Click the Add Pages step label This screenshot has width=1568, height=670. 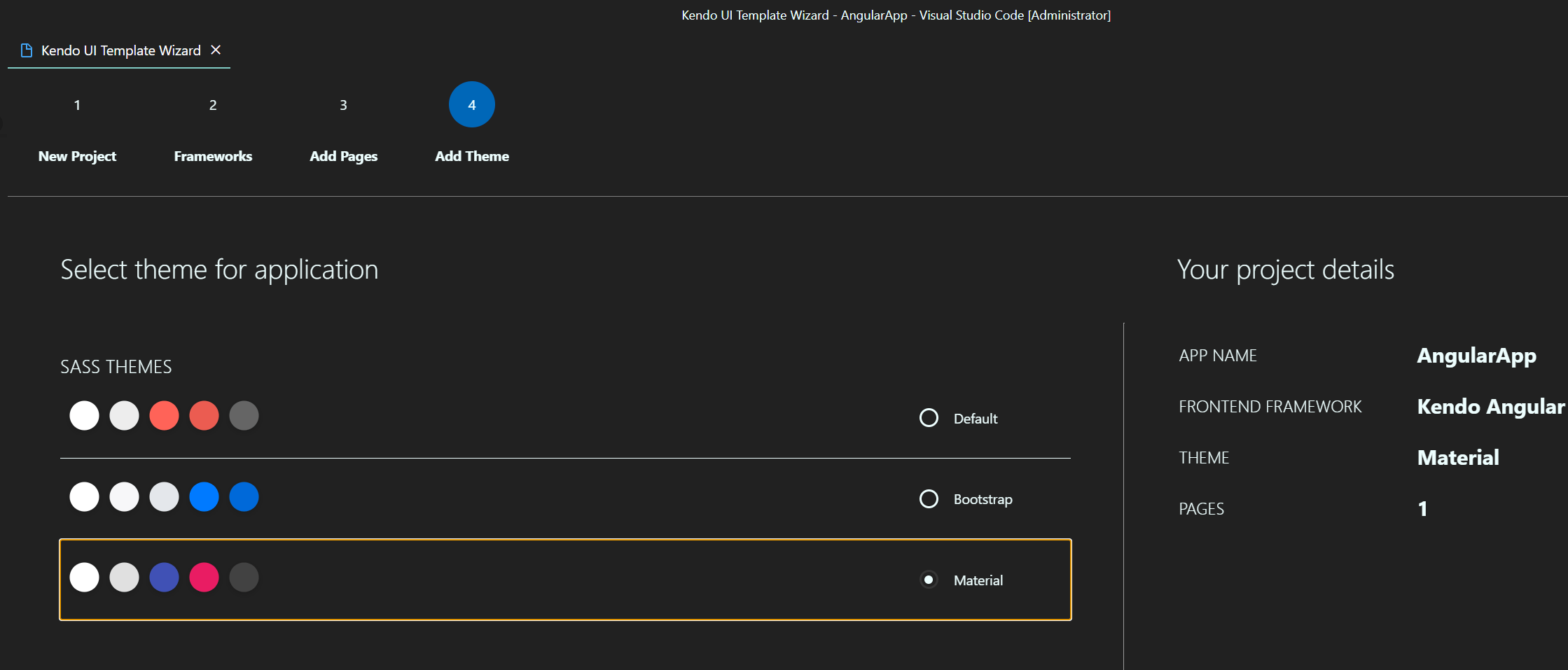[x=343, y=156]
